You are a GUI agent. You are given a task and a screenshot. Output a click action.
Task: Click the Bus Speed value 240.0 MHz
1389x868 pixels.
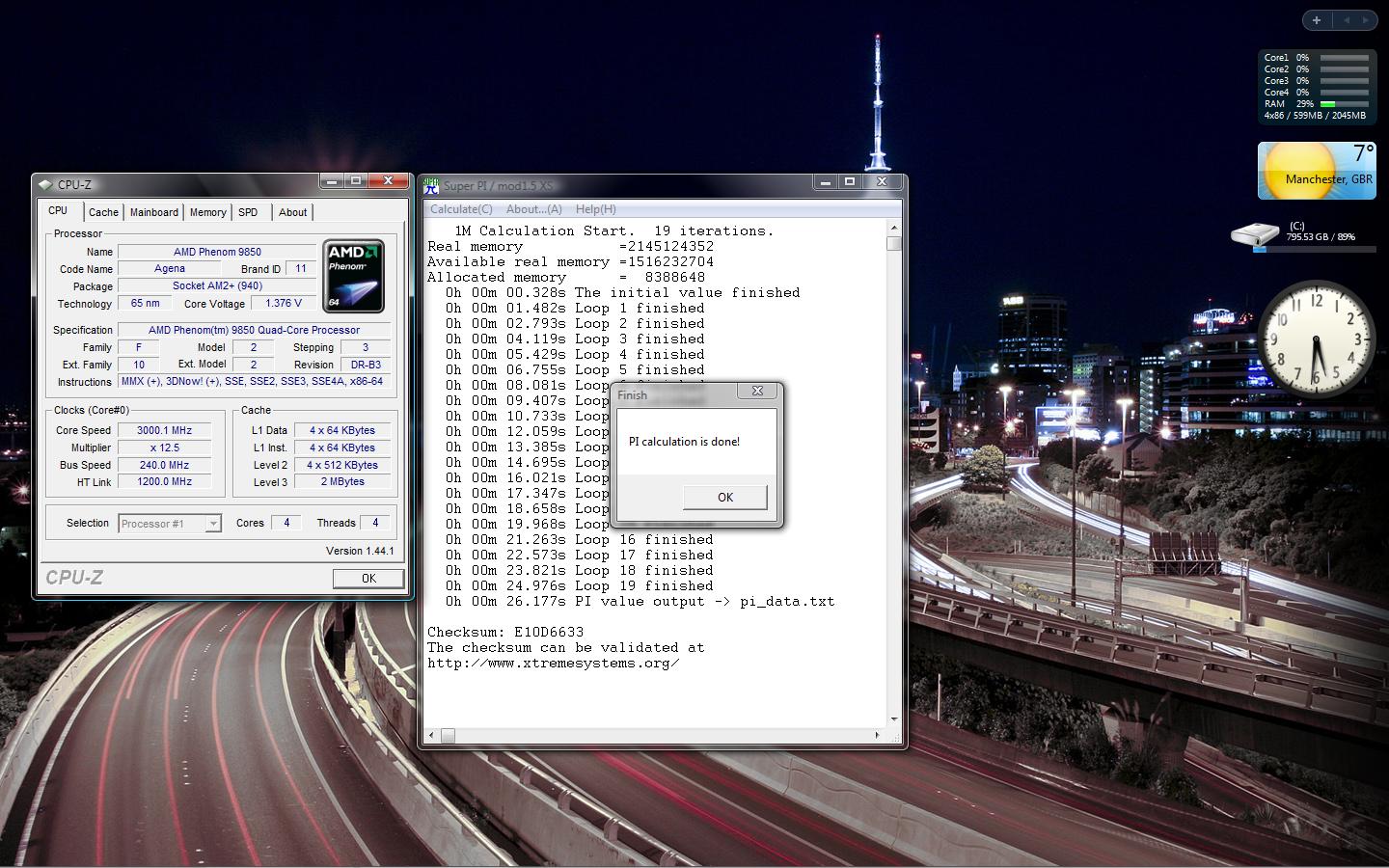tap(164, 465)
